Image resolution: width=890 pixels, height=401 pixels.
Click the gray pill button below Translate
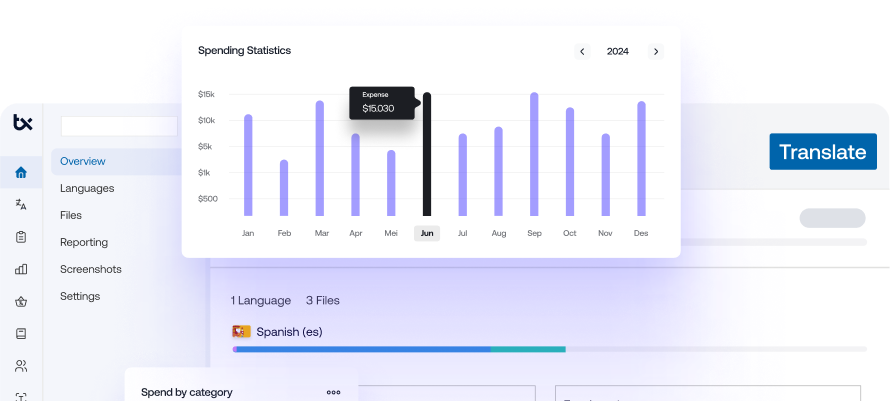[x=833, y=218]
